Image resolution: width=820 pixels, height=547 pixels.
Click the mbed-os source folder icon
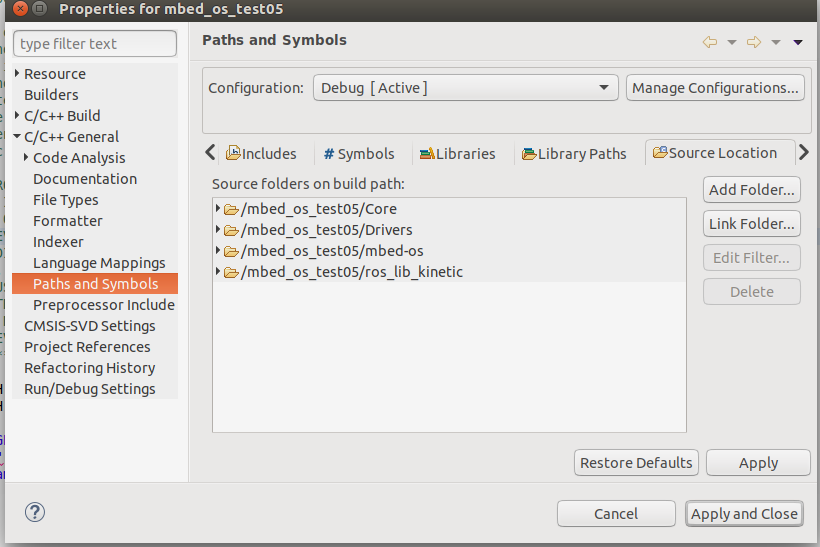pyautogui.click(x=230, y=251)
